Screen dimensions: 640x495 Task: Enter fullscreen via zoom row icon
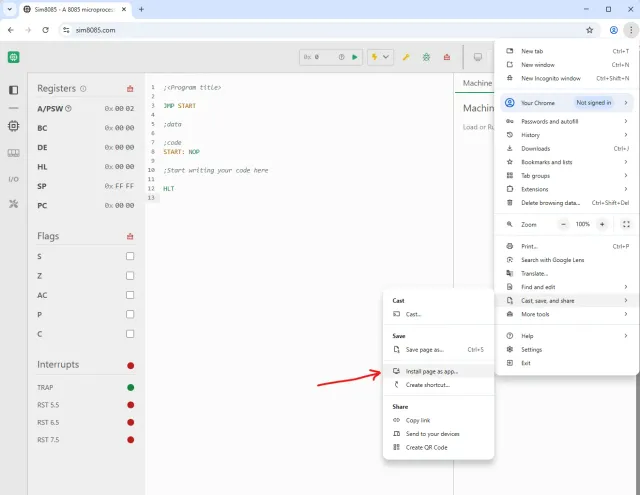[626, 224]
